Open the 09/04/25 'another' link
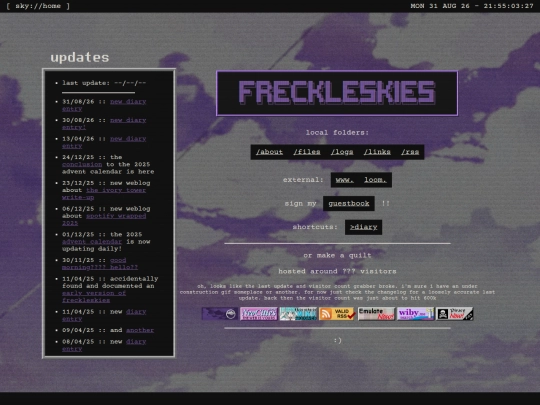The width and height of the screenshot is (540, 405). click(x=140, y=330)
